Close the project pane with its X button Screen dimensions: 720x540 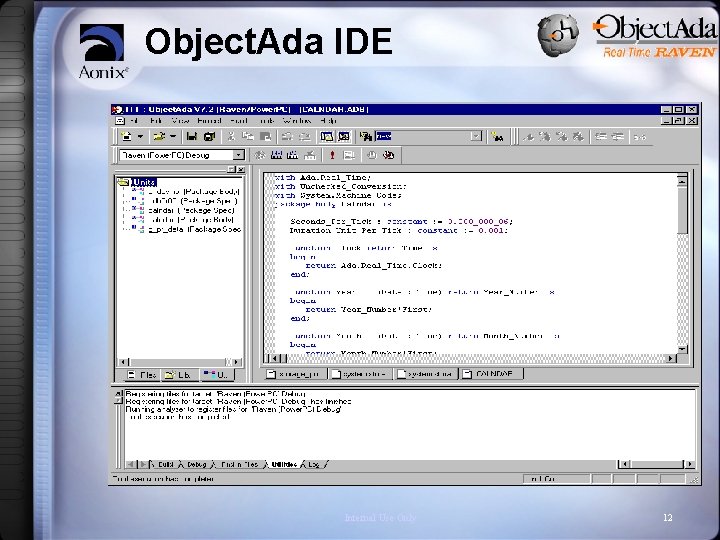tap(241, 169)
